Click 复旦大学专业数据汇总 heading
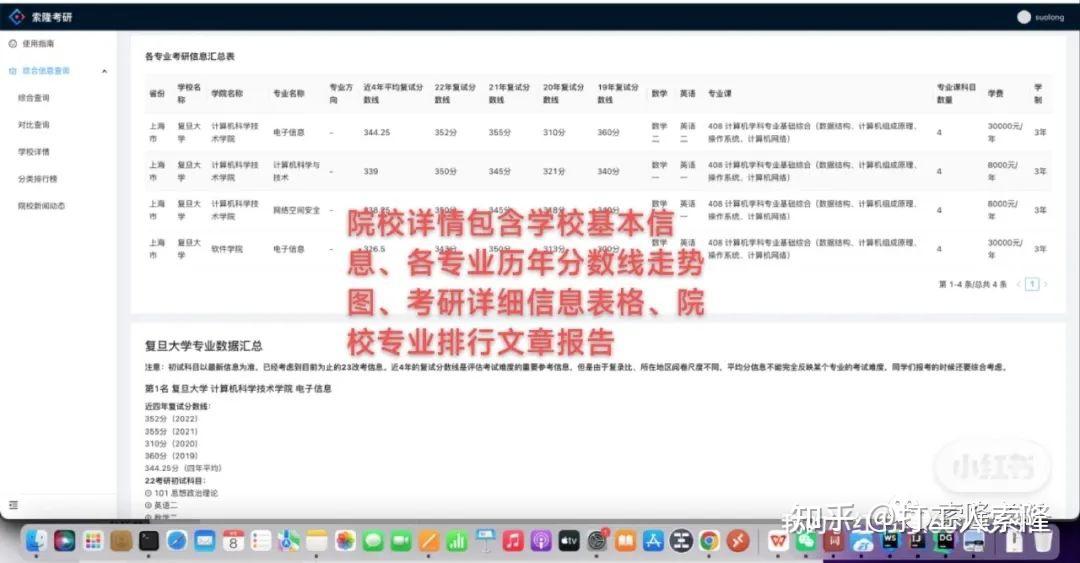This screenshot has width=1080, height=563. tap(203, 346)
